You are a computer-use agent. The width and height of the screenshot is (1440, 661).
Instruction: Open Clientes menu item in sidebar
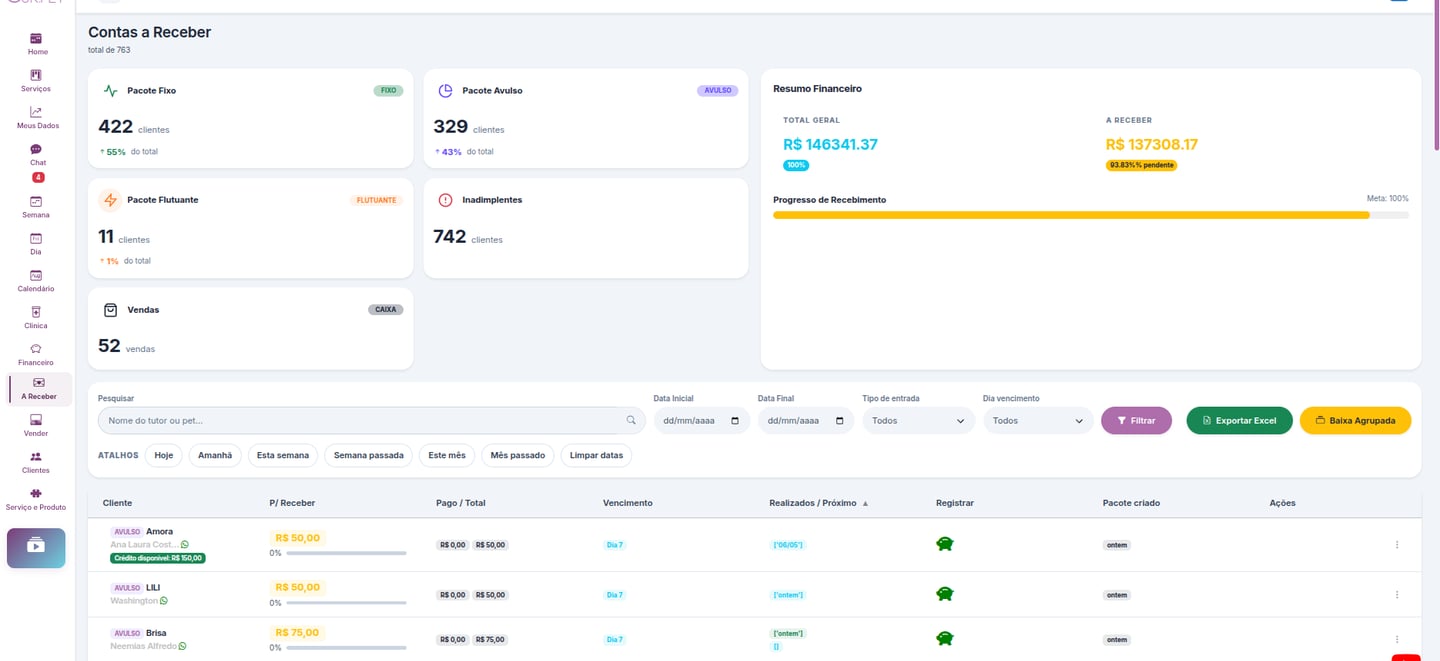[36, 462]
